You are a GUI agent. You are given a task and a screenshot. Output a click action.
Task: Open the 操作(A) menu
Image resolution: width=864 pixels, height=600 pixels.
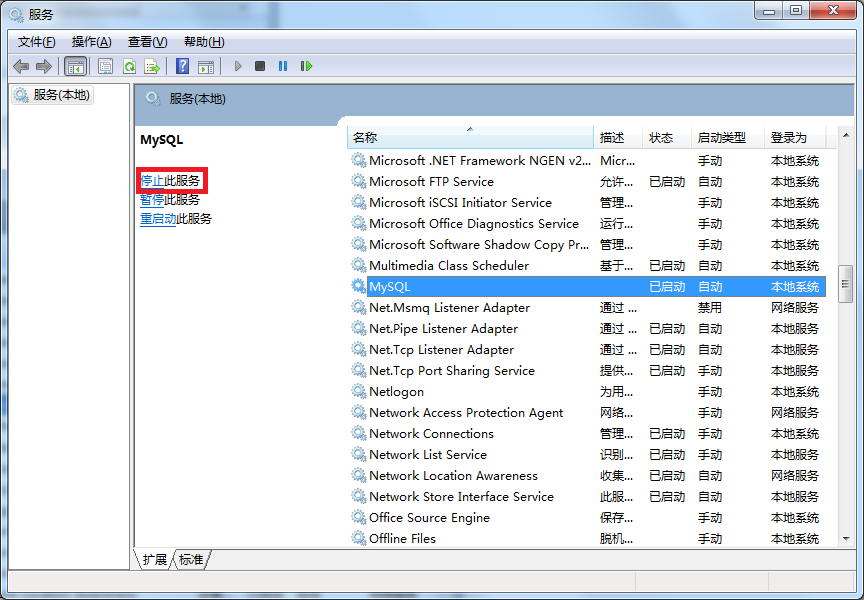pos(91,41)
